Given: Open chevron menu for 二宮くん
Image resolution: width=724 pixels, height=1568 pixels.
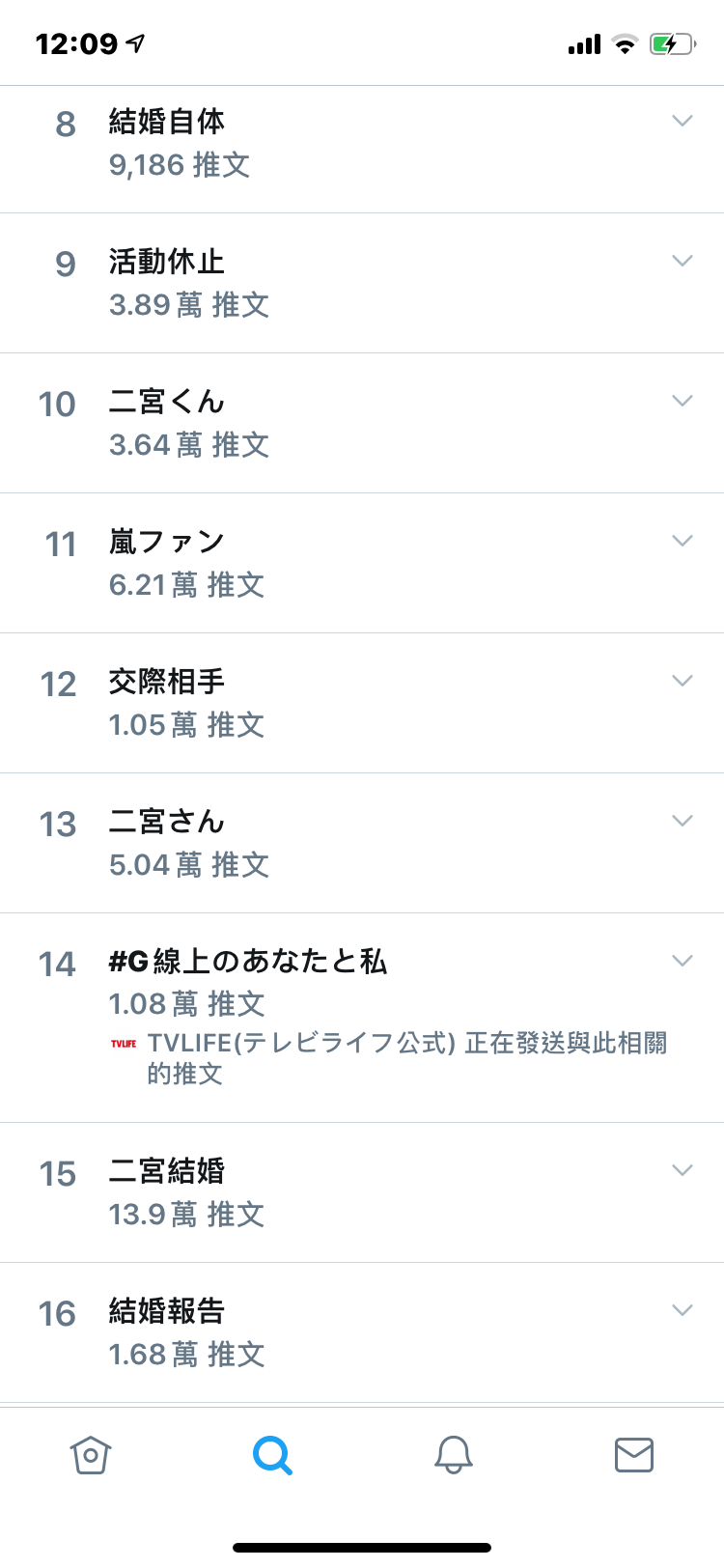Looking at the screenshot, I should point(682,401).
